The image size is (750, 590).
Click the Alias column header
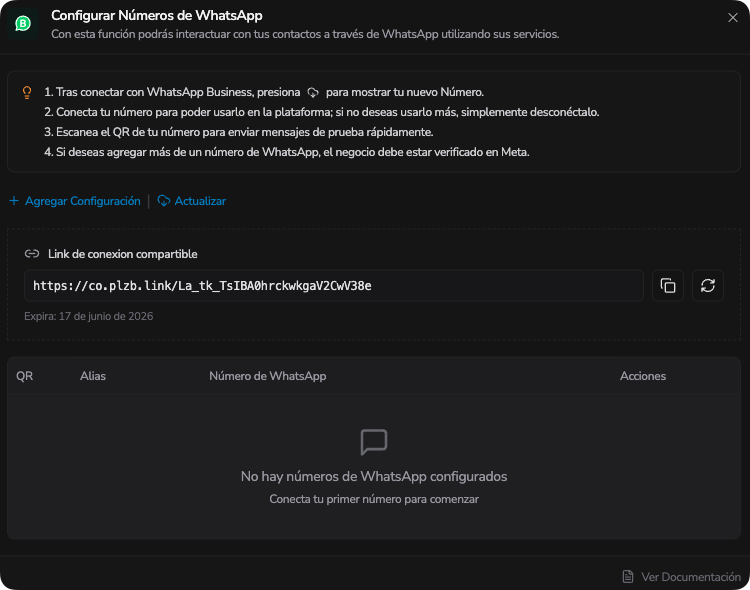[x=93, y=376]
